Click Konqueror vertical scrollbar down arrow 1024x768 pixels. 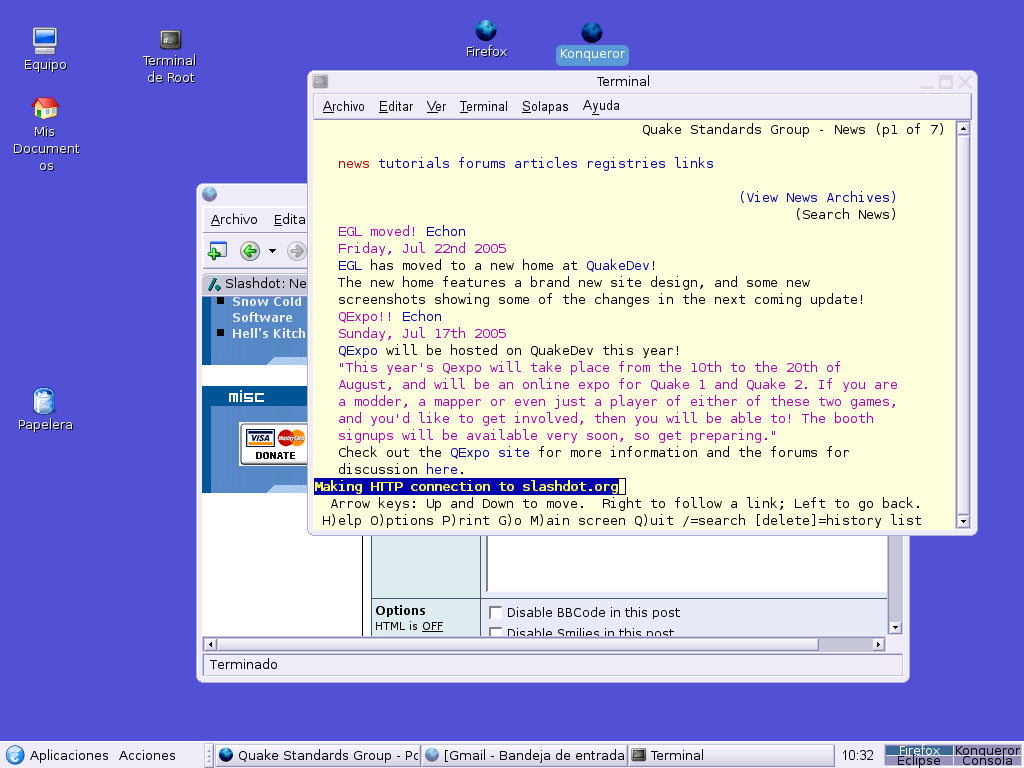[x=895, y=628]
